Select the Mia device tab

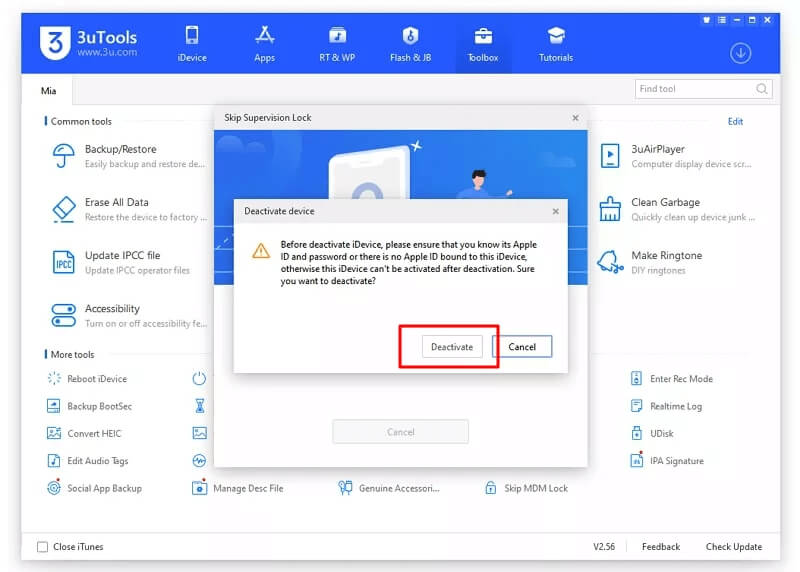(x=48, y=91)
